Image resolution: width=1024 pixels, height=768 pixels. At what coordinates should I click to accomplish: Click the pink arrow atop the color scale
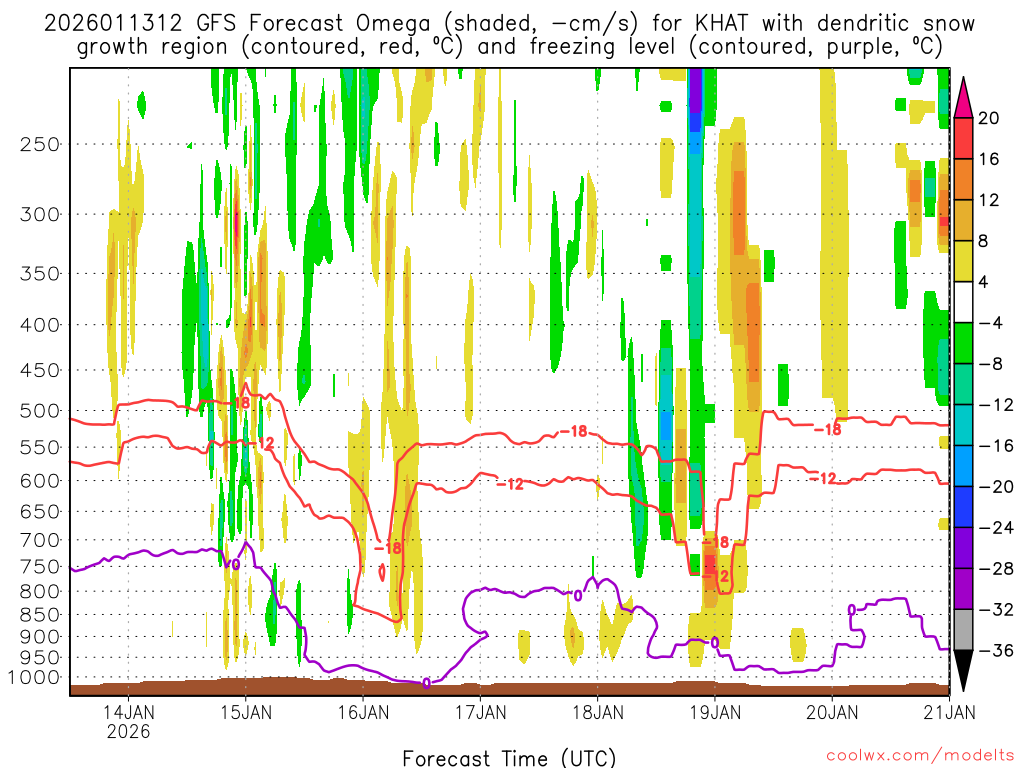click(963, 98)
